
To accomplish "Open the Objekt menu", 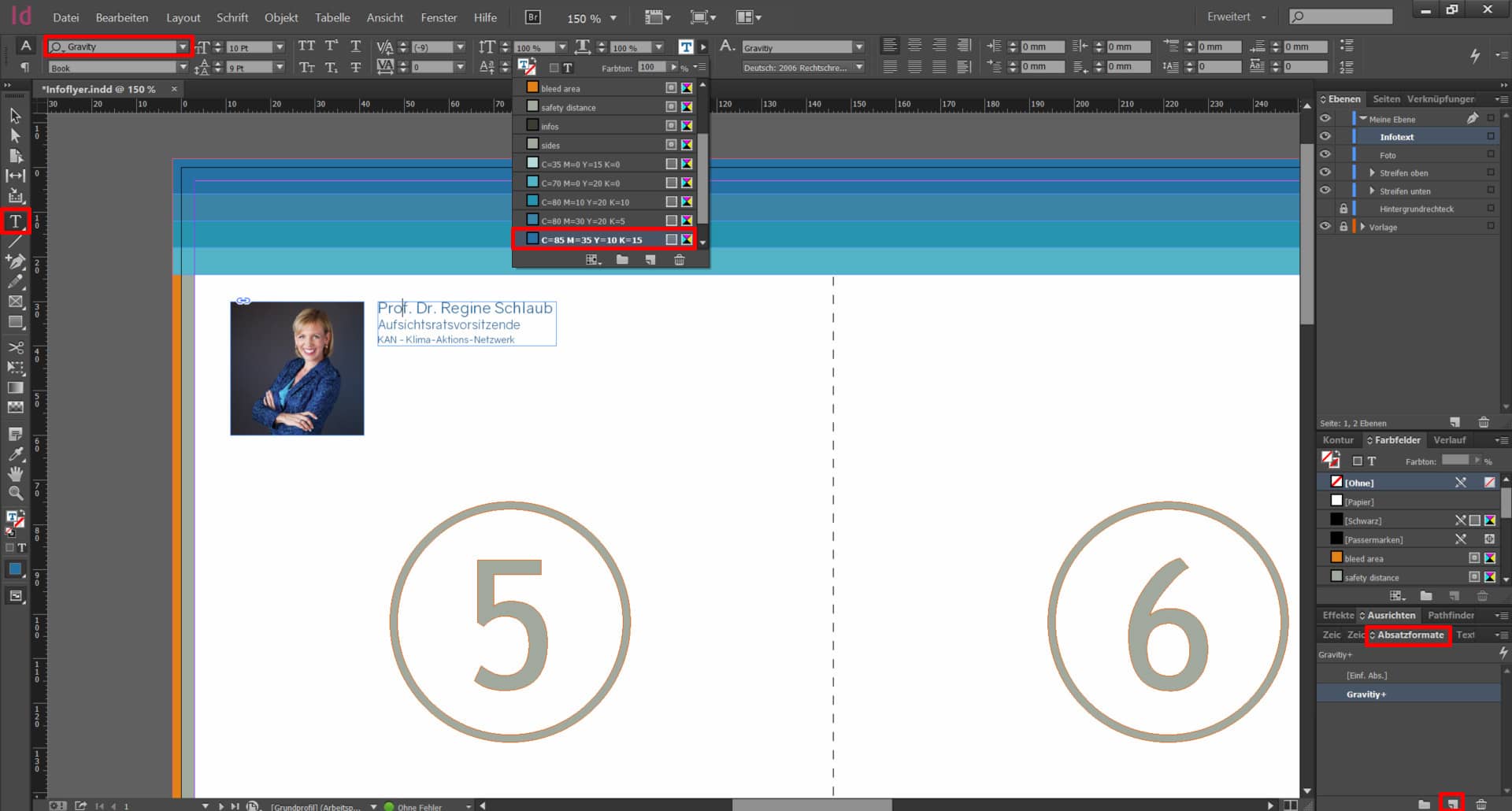I will click(x=280, y=17).
